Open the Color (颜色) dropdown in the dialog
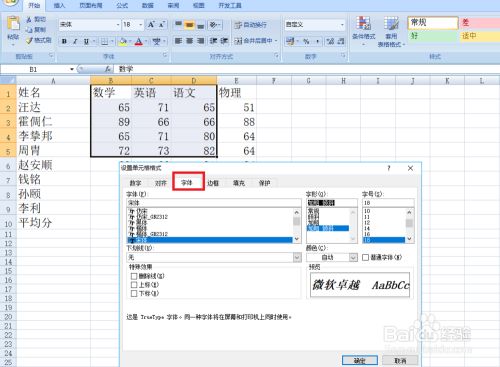The width and height of the screenshot is (500, 367). point(353,257)
